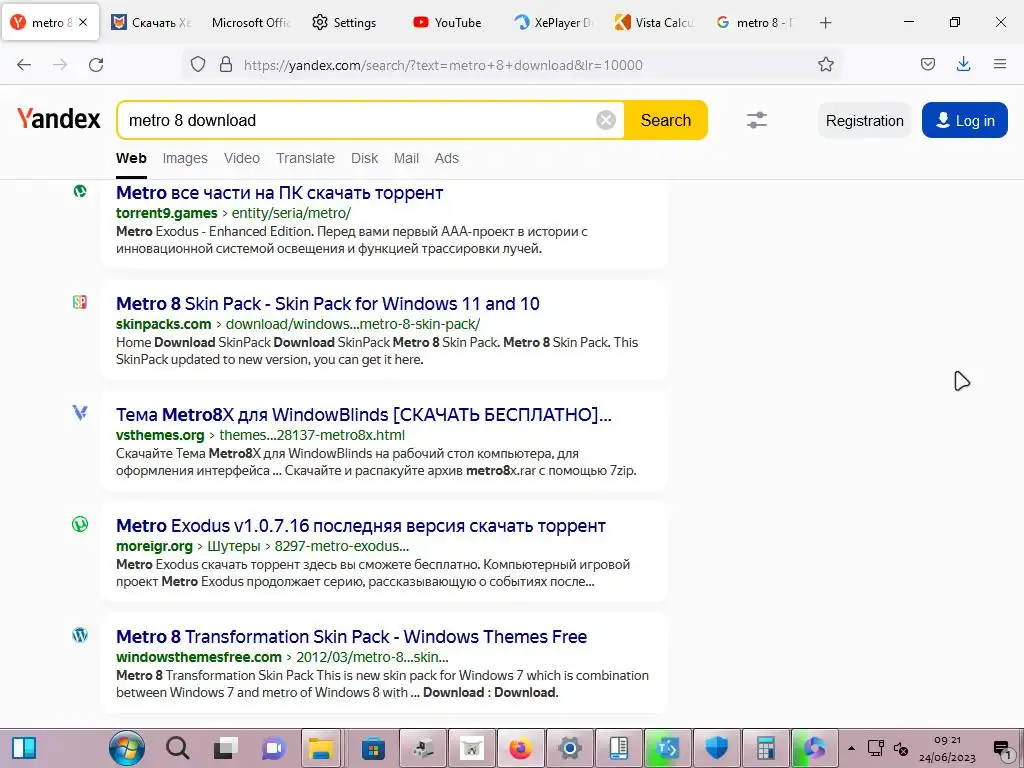Open the Settings gear in the taskbar
The height and width of the screenshot is (768, 1024).
569,748
